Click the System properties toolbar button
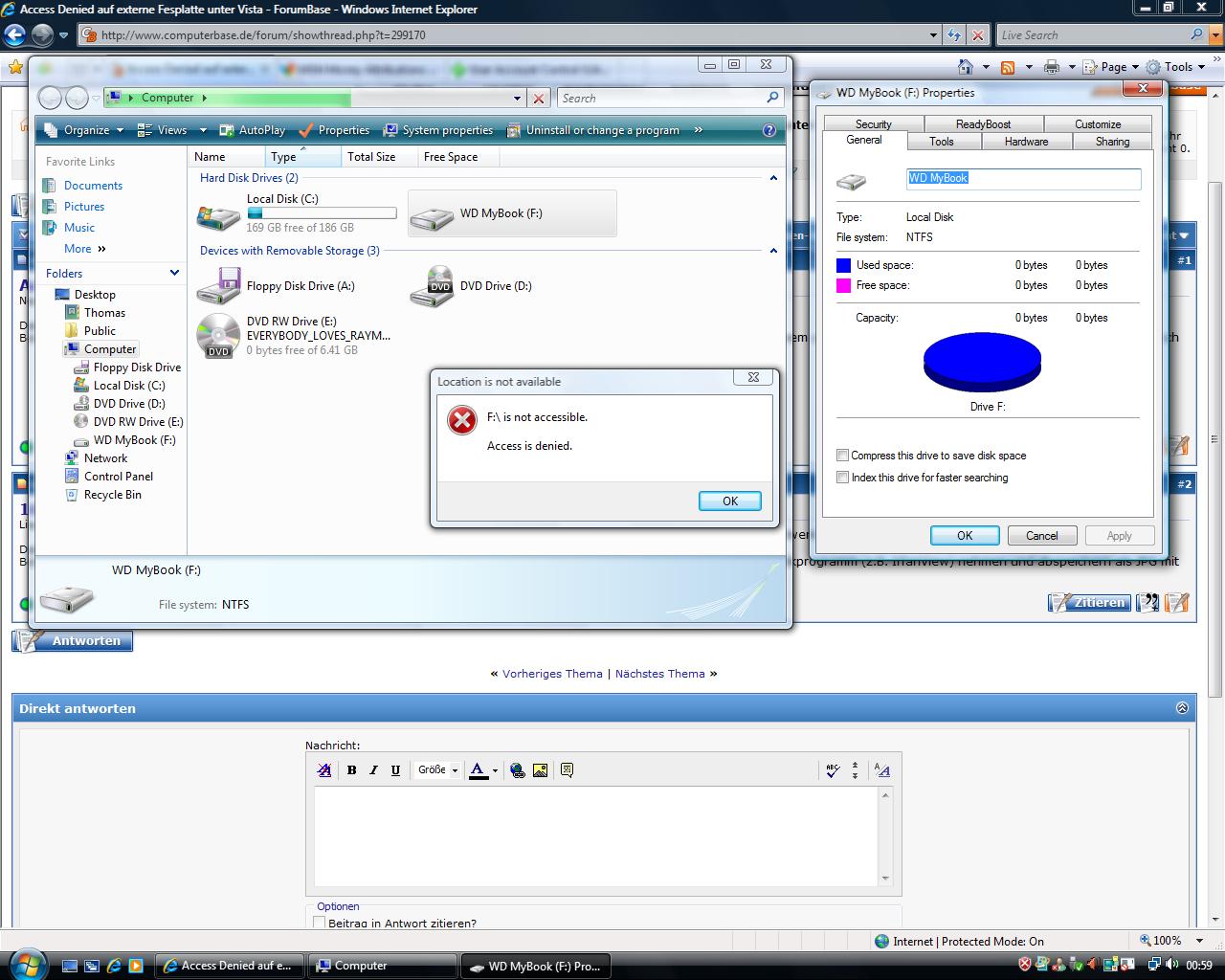Image resolution: width=1225 pixels, height=980 pixels. pos(438,130)
